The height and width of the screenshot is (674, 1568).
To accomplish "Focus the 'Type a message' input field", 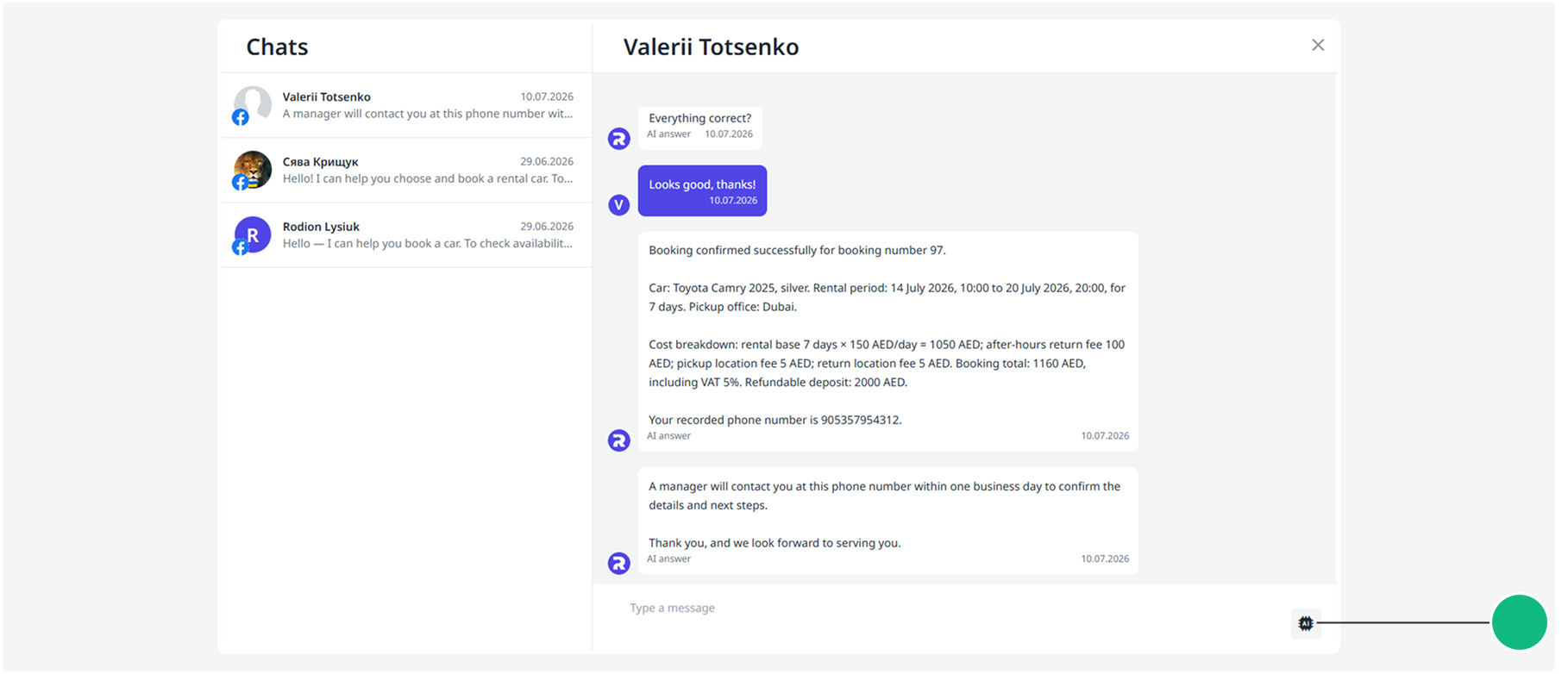I will tap(949, 608).
